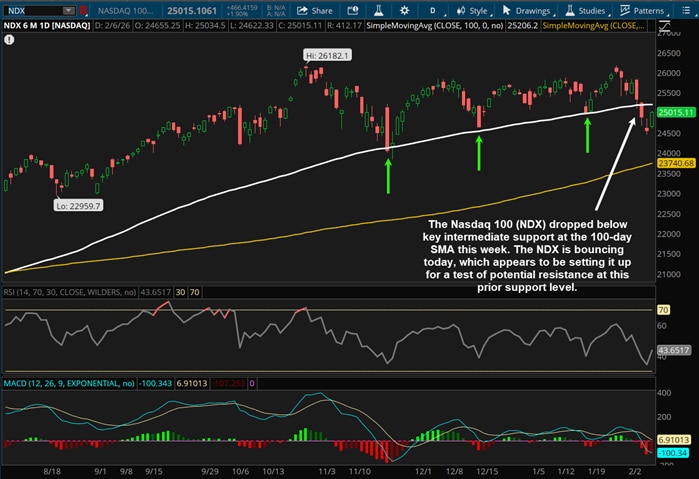The image size is (699, 479).
Task: Click the H: 25034.5 high value
Action: click(205, 25)
